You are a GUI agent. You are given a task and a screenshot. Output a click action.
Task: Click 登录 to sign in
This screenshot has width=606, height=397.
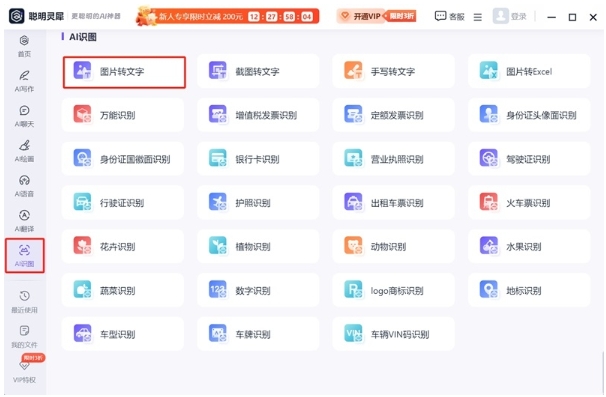click(510, 17)
